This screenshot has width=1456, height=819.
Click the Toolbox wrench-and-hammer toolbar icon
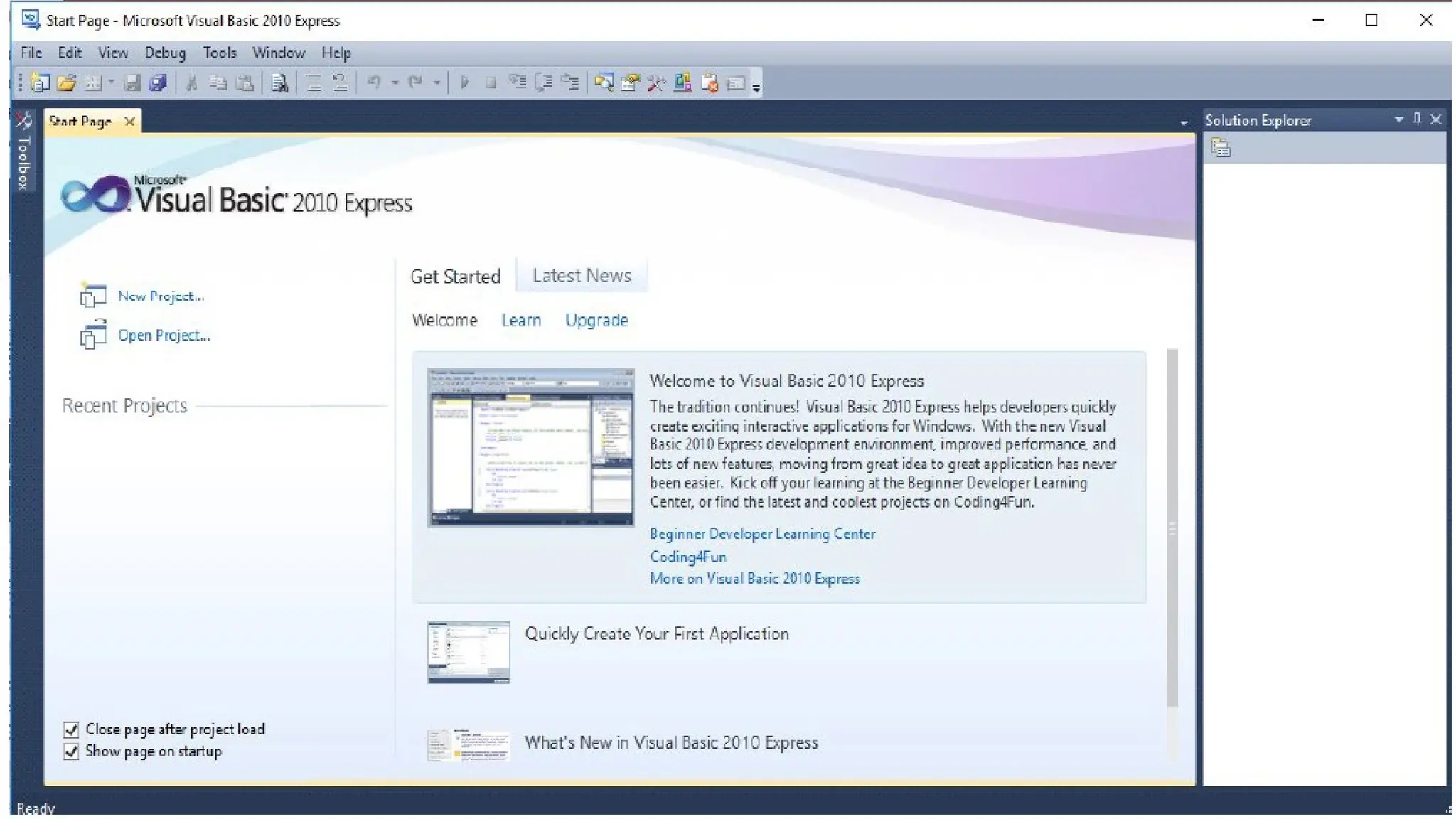point(656,83)
